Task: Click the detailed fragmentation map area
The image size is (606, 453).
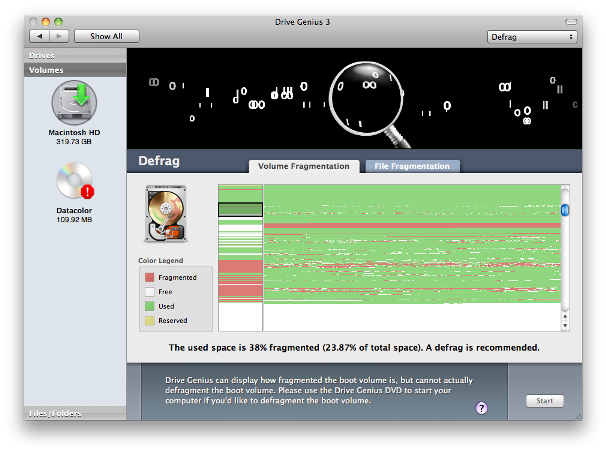Action: (x=412, y=258)
